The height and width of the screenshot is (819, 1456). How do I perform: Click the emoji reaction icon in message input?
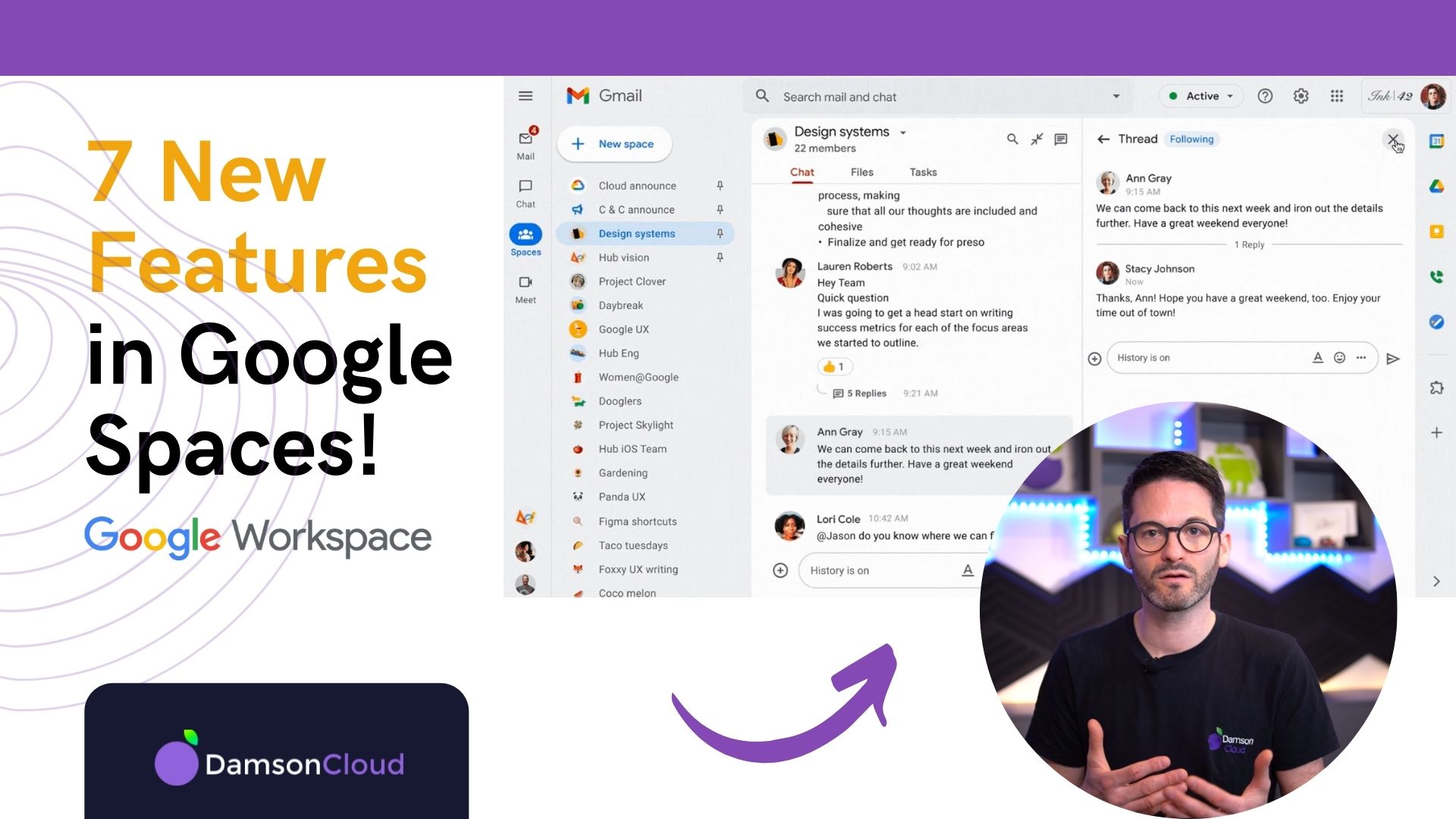pos(1338,358)
